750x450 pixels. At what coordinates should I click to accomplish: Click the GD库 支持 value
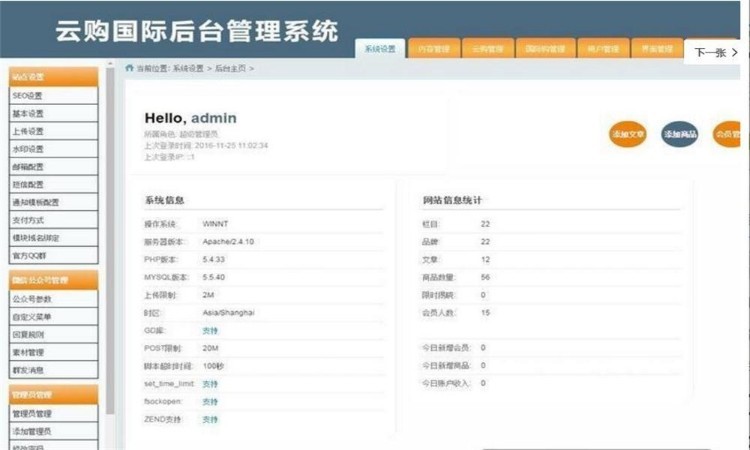210,330
